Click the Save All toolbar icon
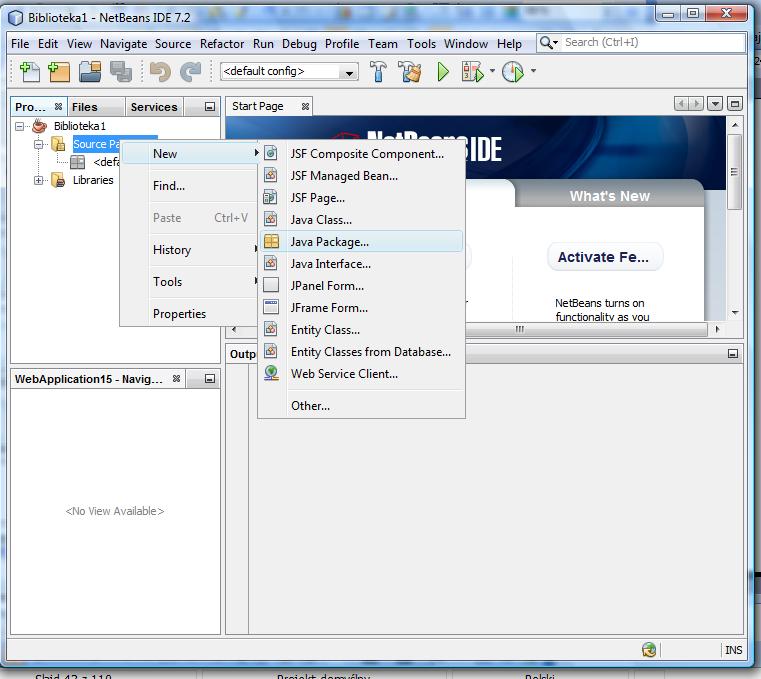 tap(121, 72)
